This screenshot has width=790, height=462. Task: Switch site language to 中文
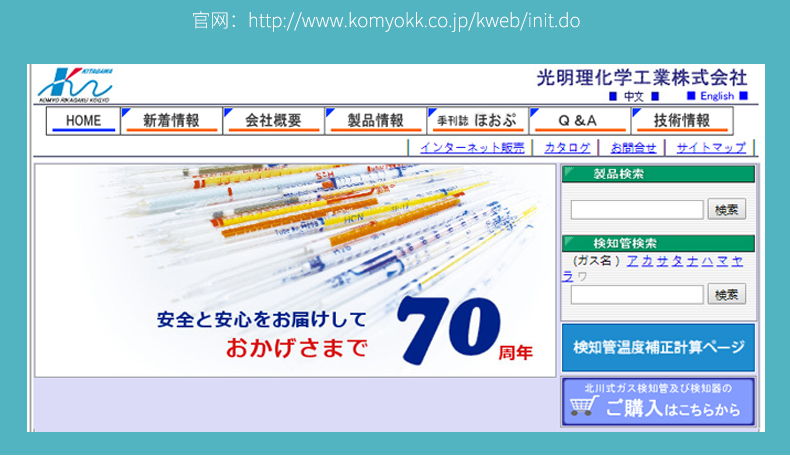634,97
